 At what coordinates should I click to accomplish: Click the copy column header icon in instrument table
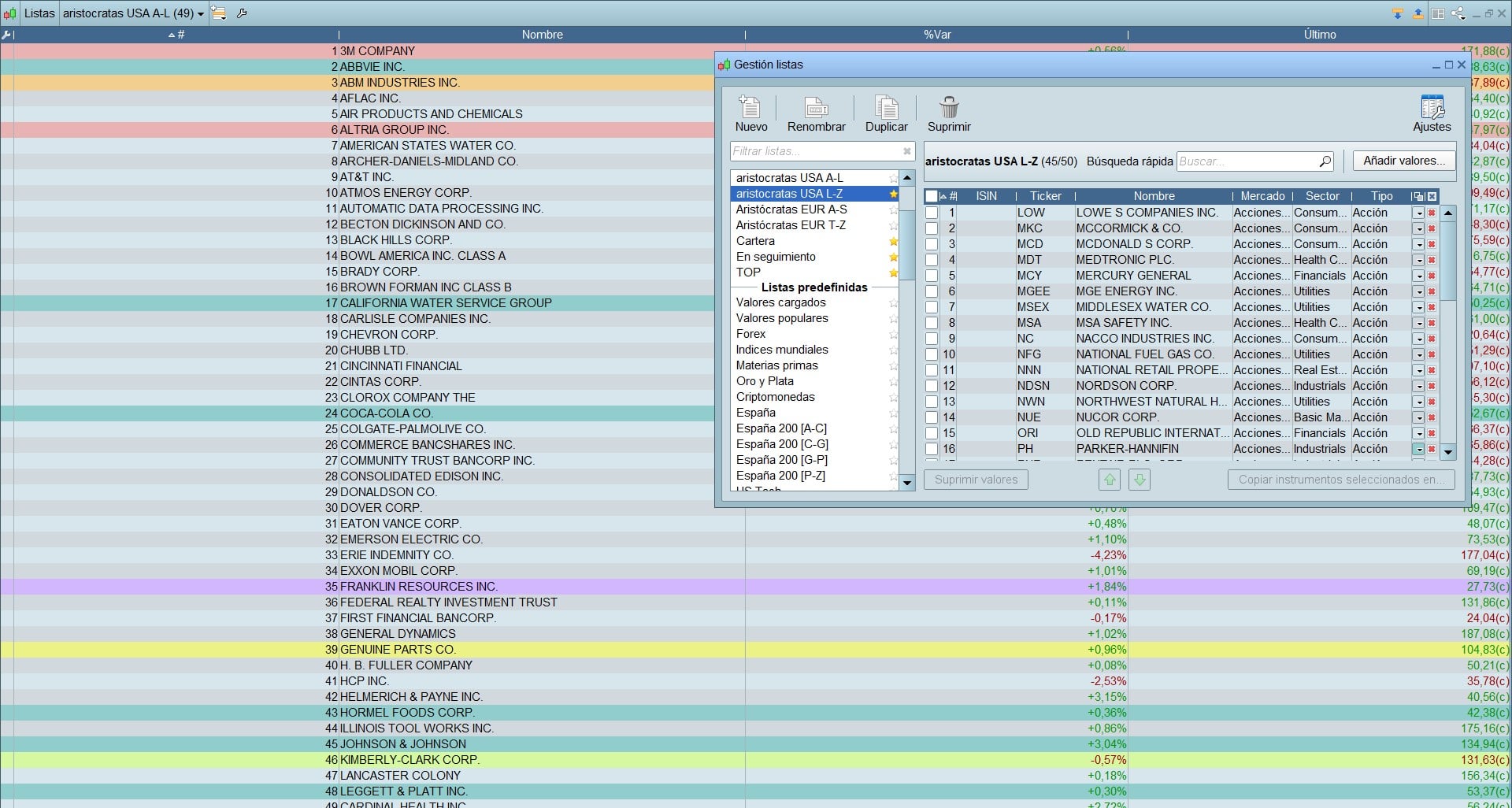pyautogui.click(x=1418, y=196)
